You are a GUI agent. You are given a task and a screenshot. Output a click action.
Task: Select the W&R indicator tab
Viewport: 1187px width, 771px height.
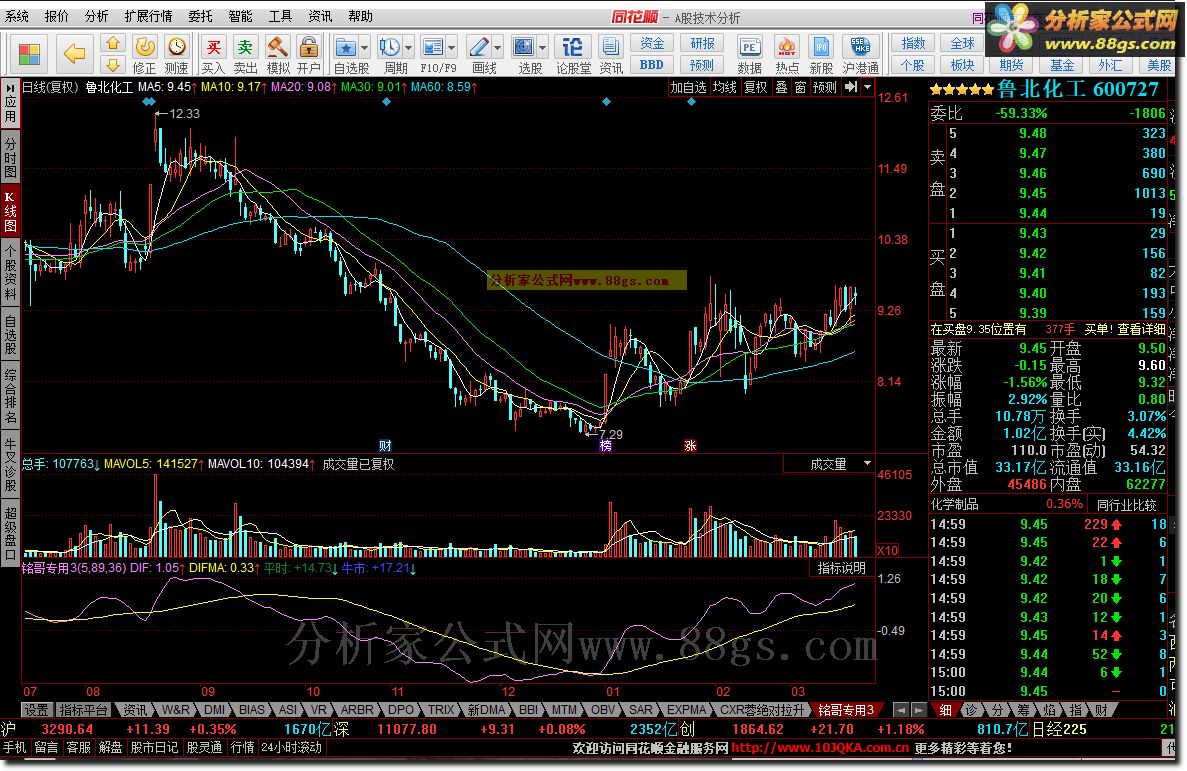176,710
